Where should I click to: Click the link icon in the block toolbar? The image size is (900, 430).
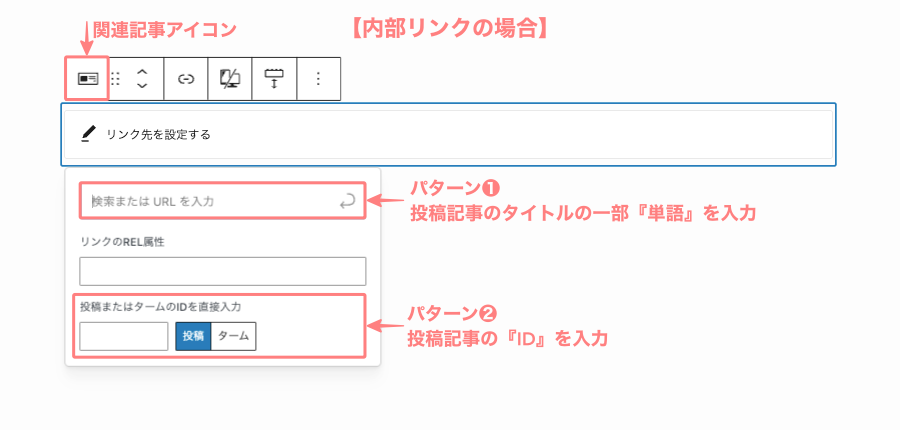(x=185, y=79)
